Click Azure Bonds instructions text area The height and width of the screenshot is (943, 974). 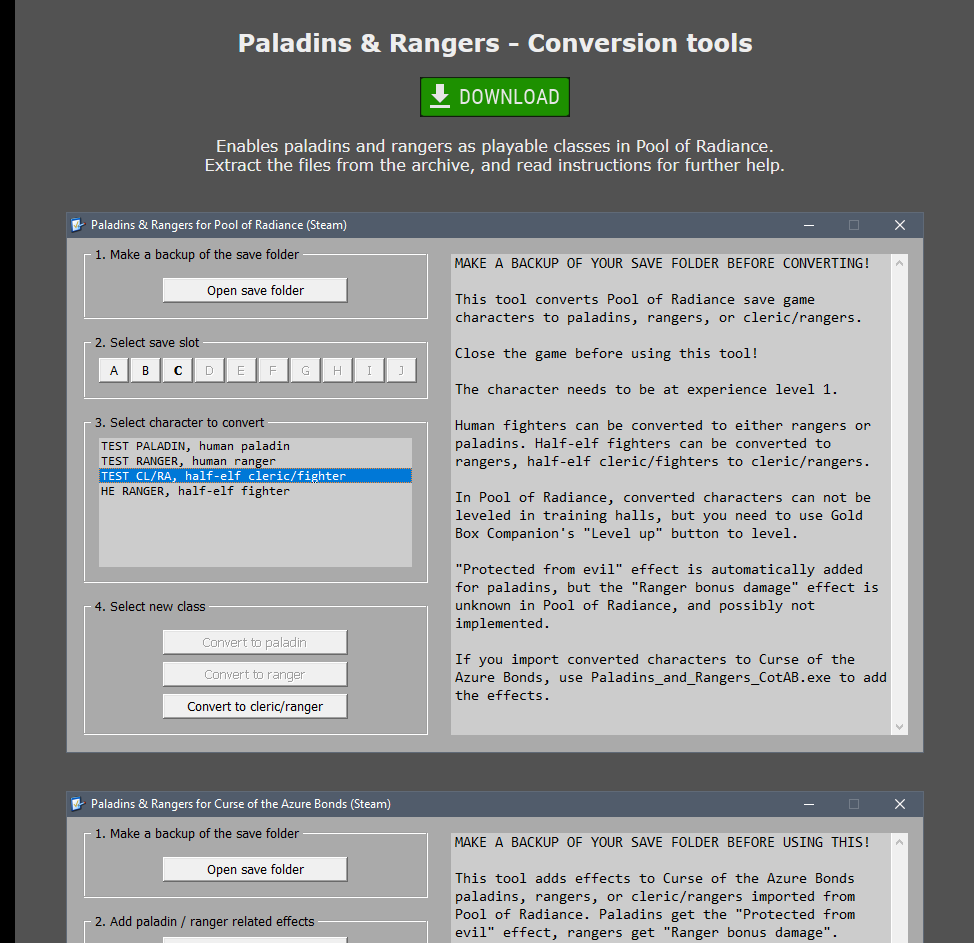(x=671, y=888)
